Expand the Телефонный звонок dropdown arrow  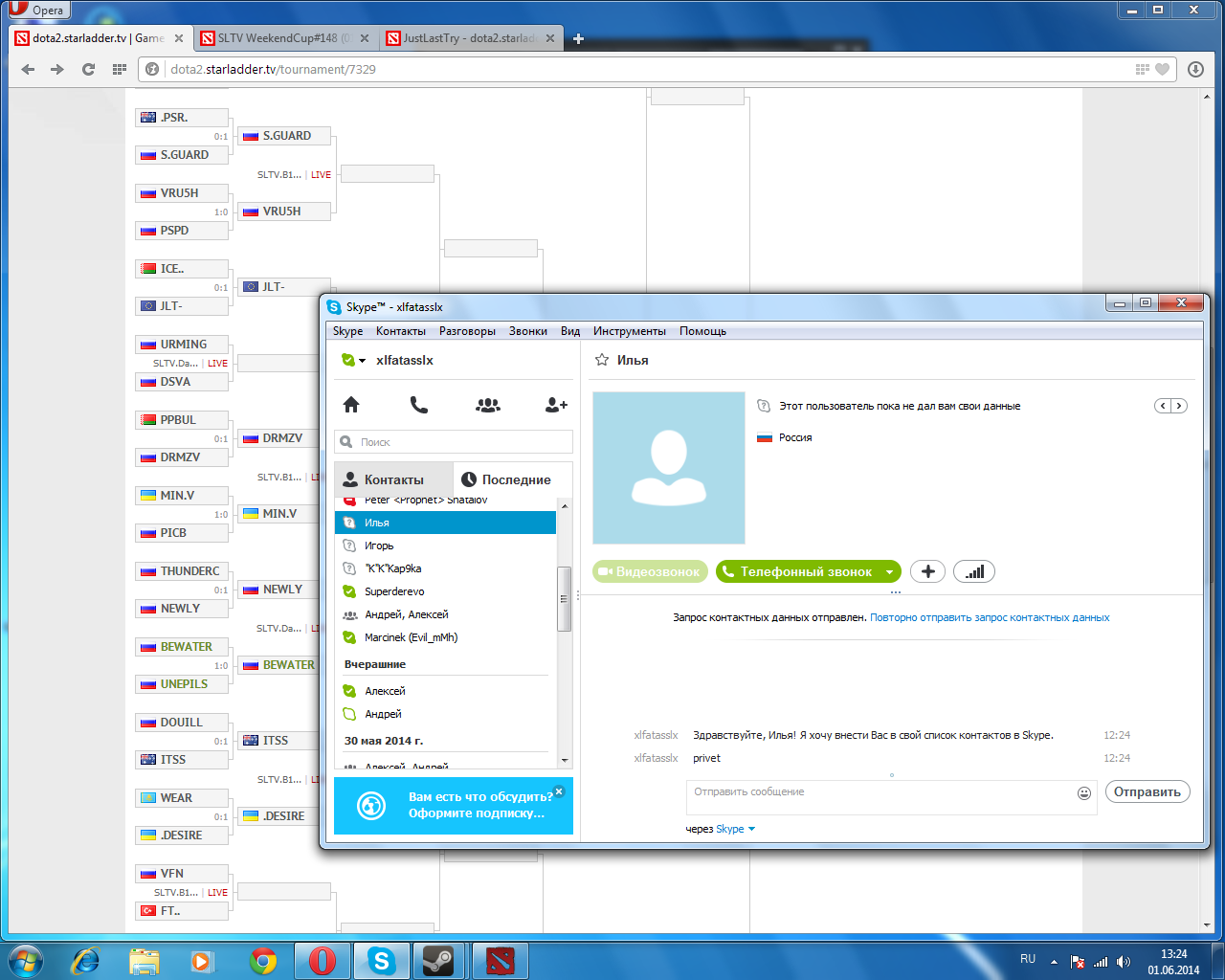[x=889, y=571]
